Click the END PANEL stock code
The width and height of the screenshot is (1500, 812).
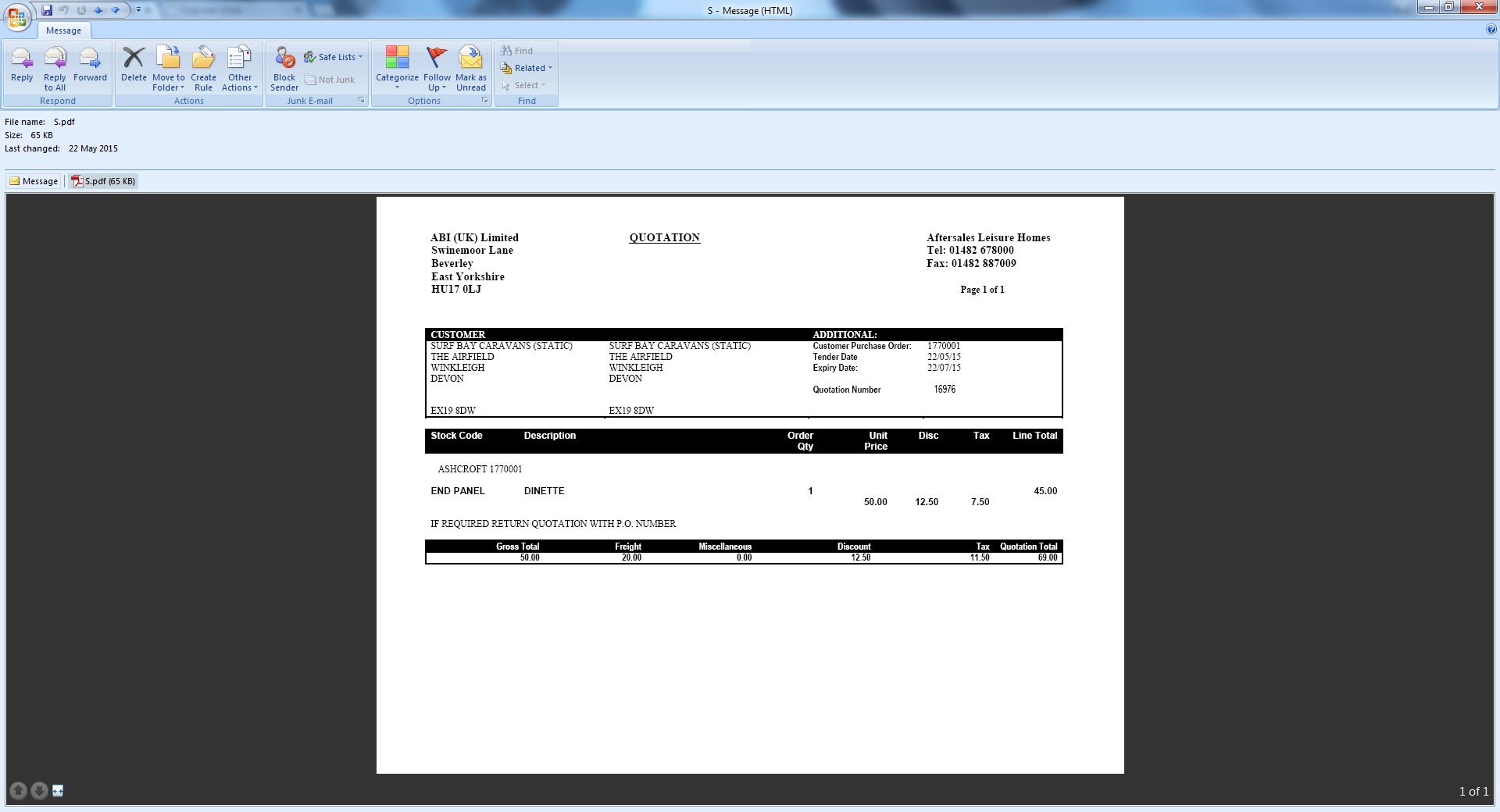click(458, 491)
